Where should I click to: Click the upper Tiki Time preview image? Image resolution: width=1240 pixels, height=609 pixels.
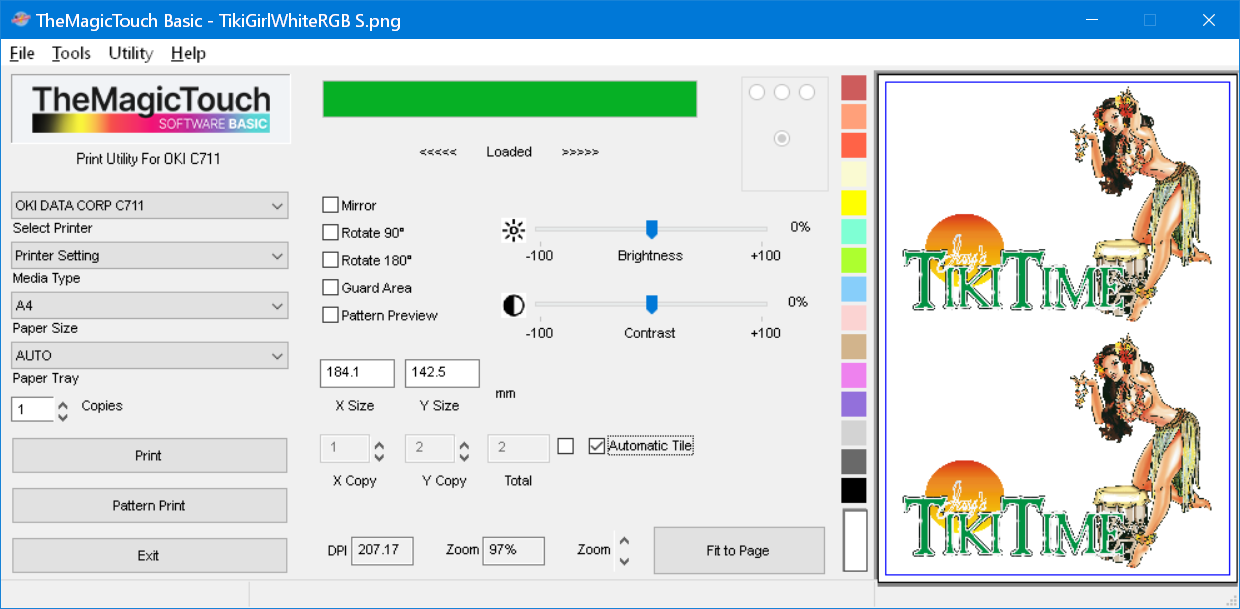[x=1057, y=205]
